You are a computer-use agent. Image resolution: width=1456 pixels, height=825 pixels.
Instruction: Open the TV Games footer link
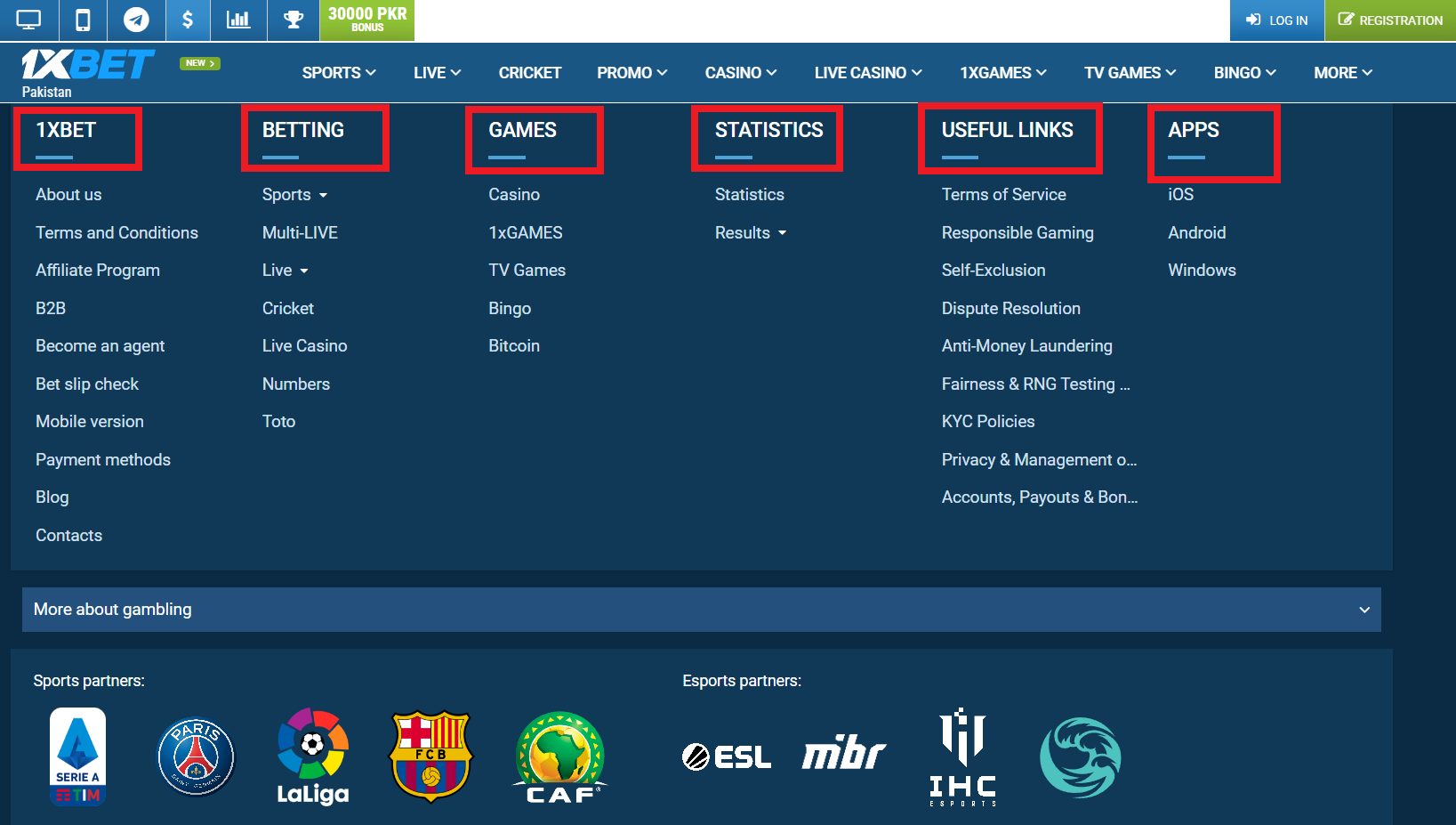[x=527, y=271]
